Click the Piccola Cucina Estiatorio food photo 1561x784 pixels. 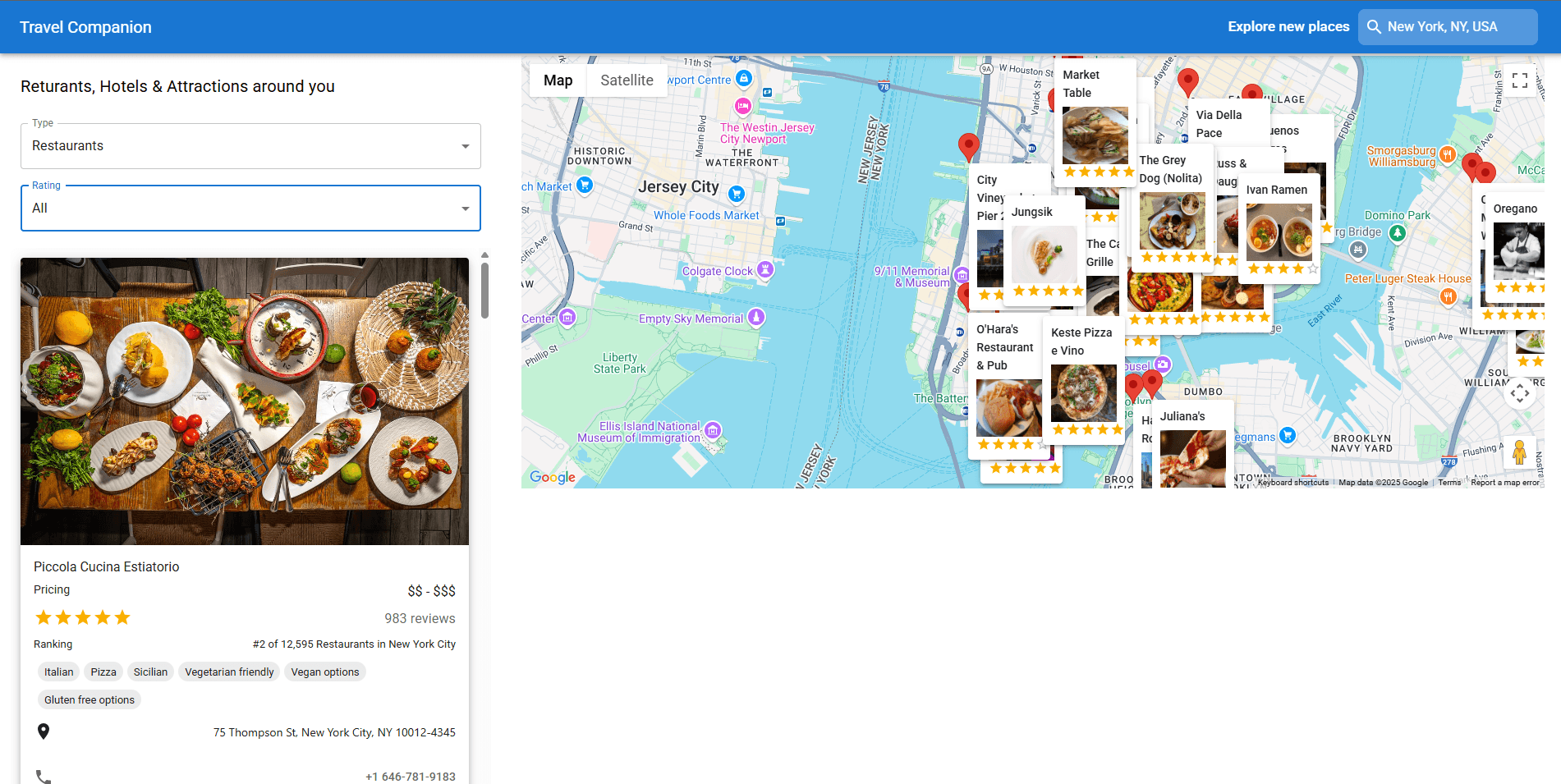pyautogui.click(x=245, y=401)
